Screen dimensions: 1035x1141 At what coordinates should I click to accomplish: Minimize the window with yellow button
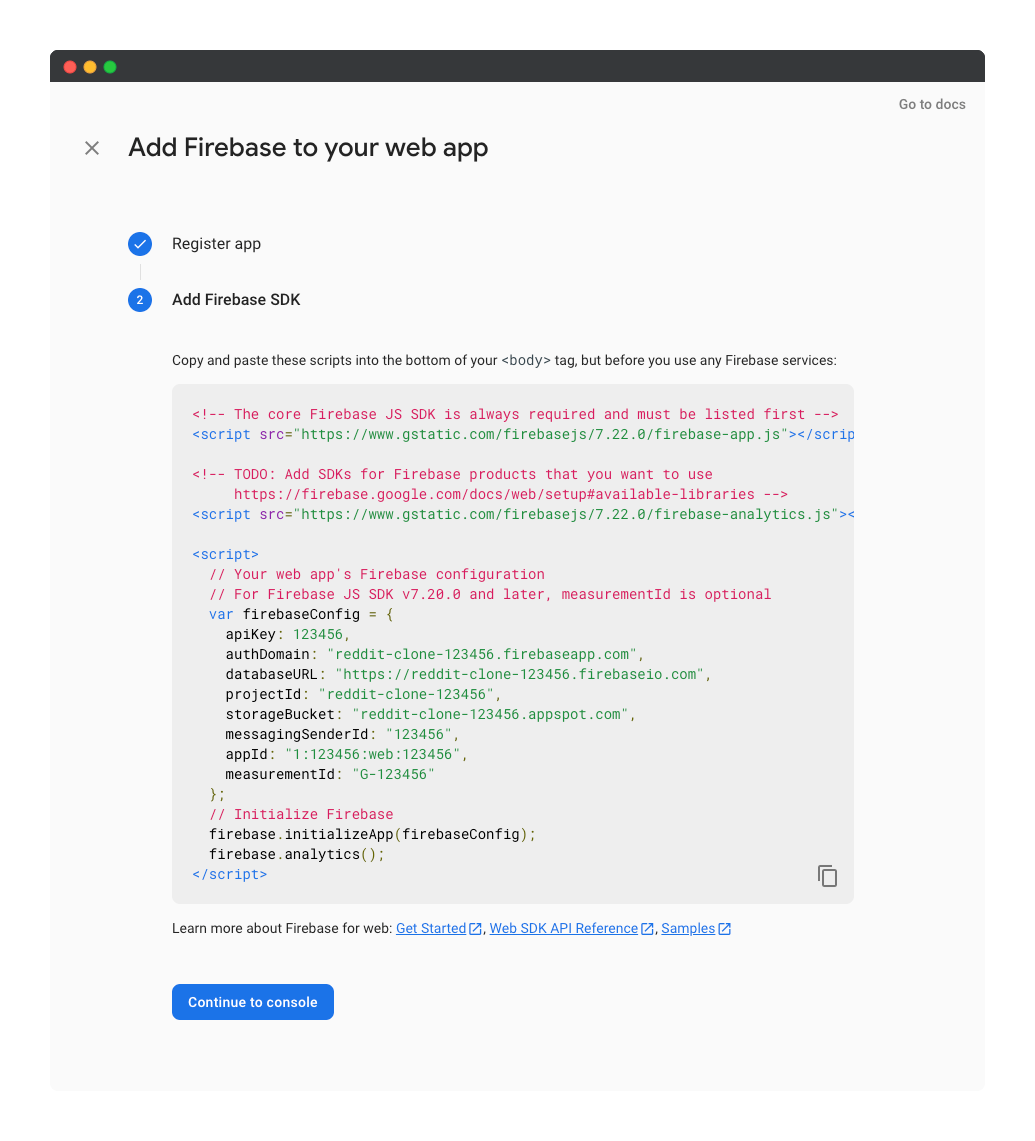(x=90, y=67)
